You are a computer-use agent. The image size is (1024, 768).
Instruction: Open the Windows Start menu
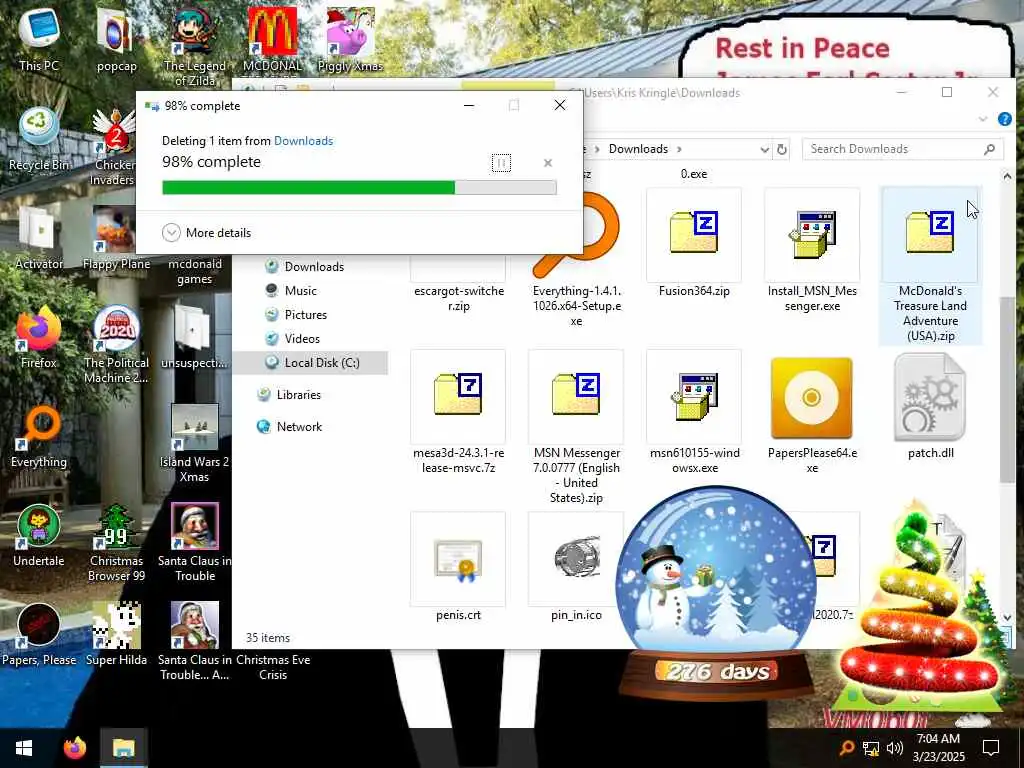24,748
